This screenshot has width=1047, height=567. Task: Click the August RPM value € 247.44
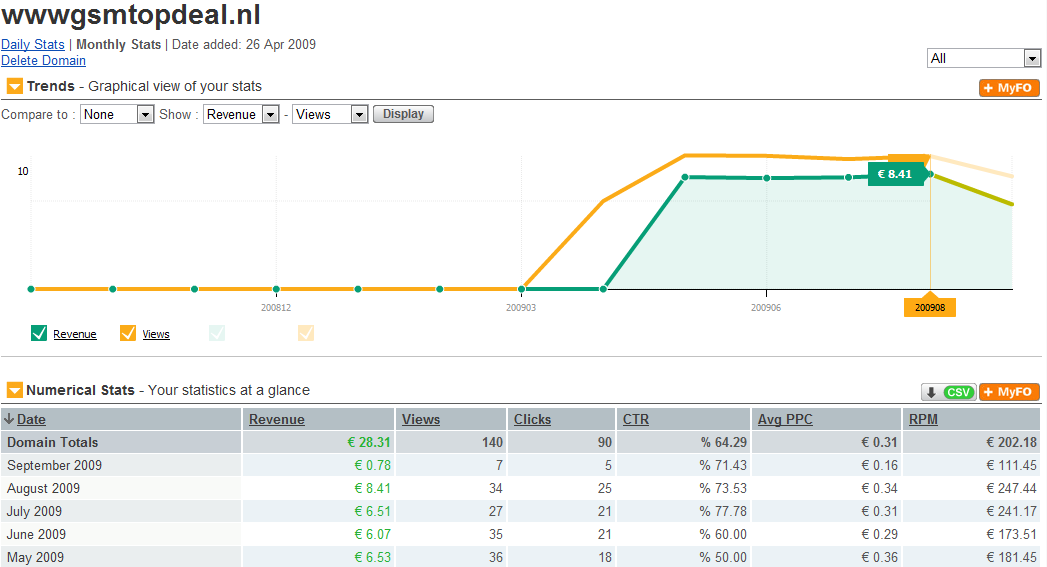[x=1012, y=488]
